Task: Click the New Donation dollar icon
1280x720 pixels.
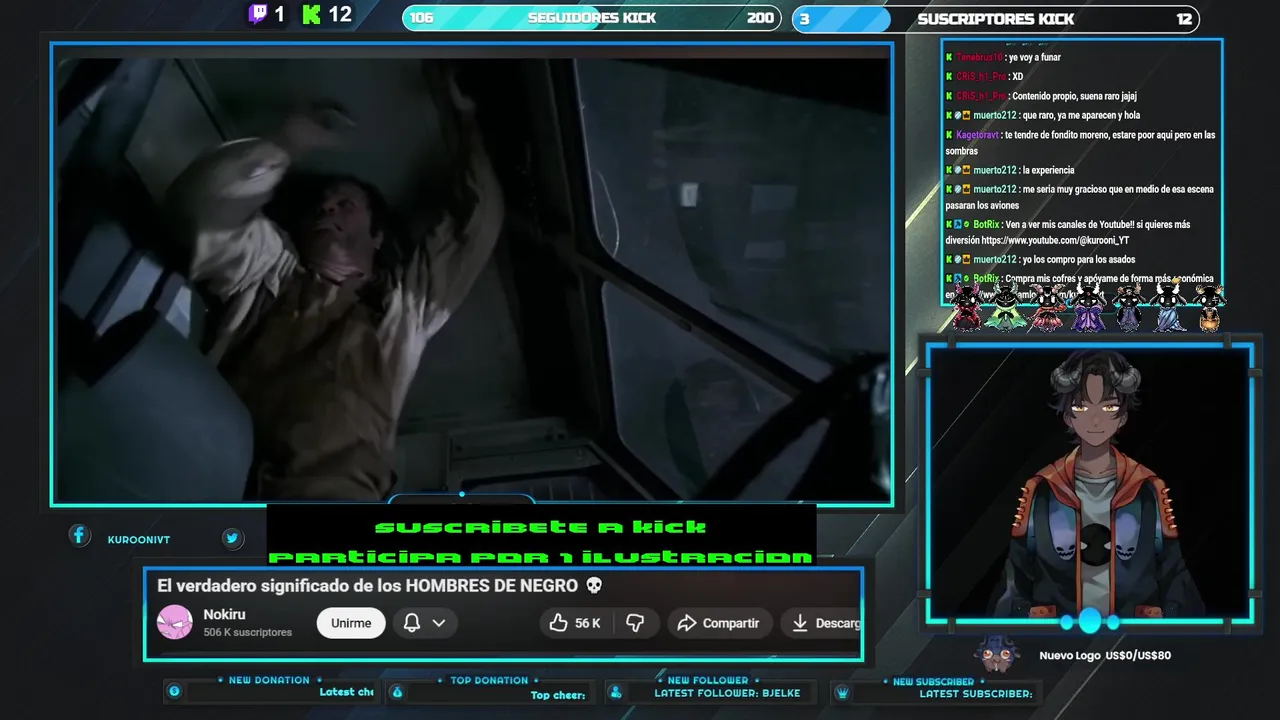Action: coord(174,692)
